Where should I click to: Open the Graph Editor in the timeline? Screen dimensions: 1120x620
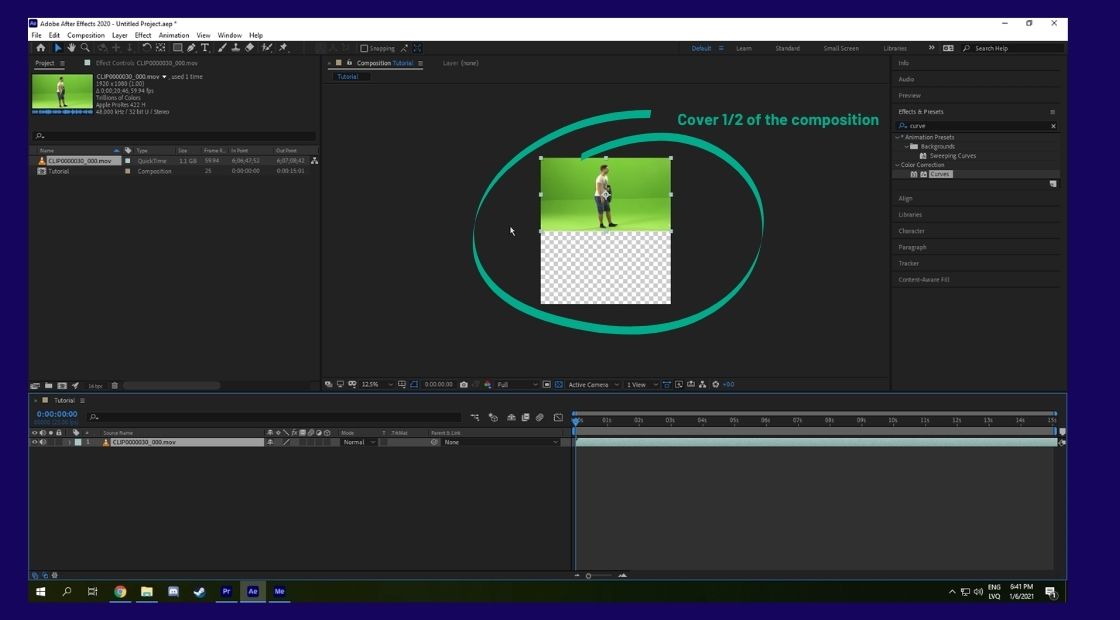point(558,418)
